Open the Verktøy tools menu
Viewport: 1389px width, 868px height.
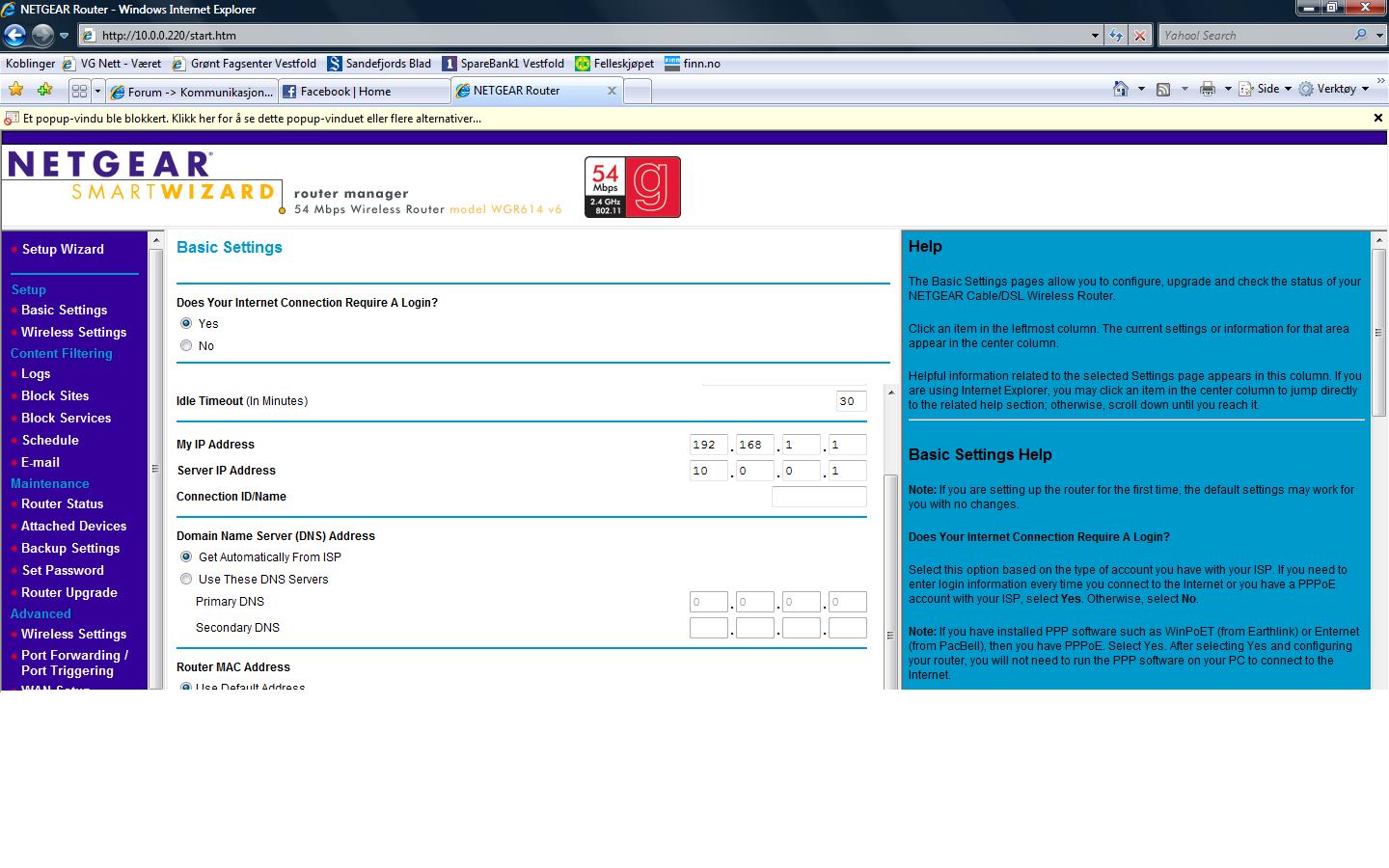click(x=1334, y=89)
